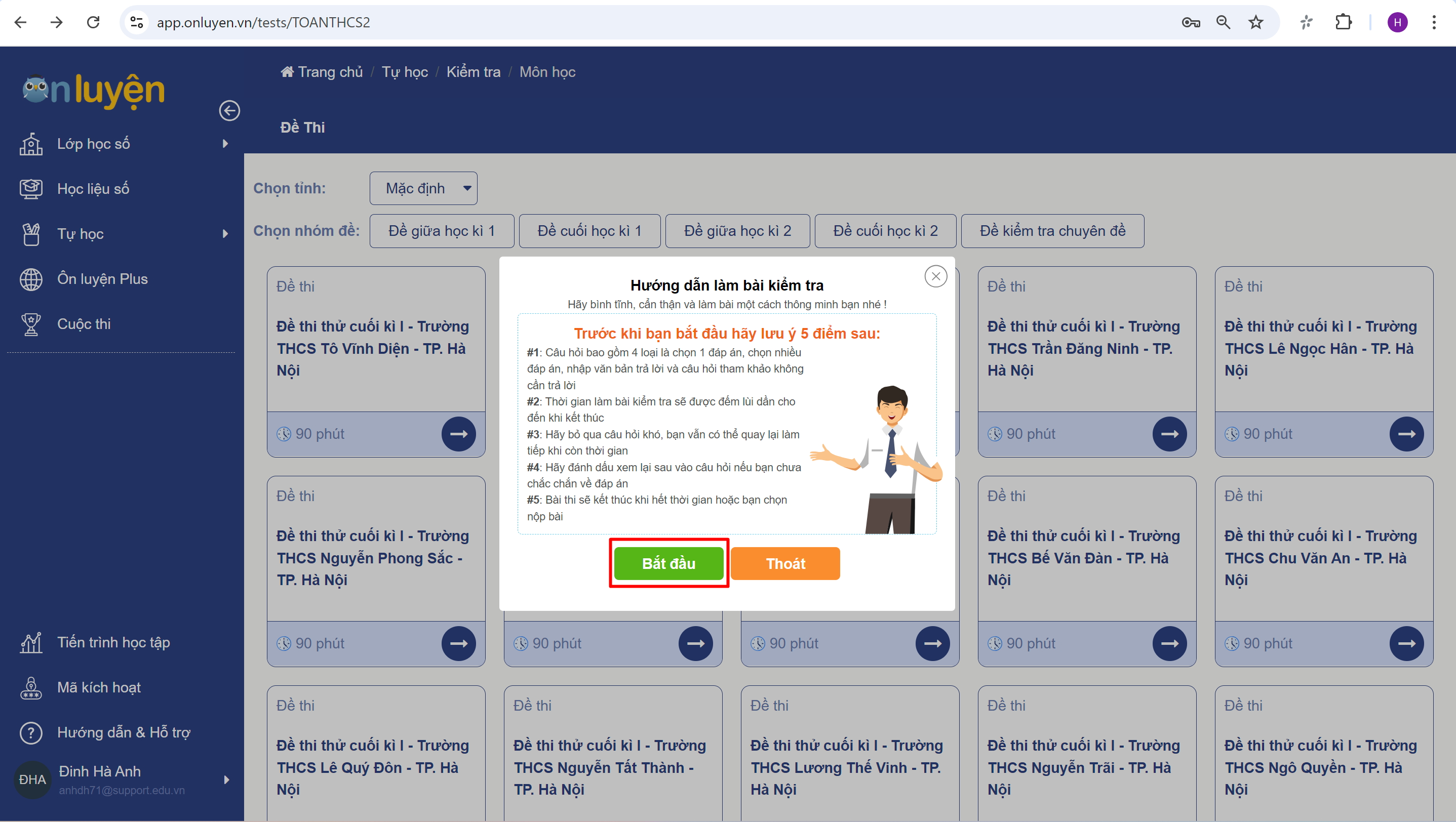The height and width of the screenshot is (822, 1456).
Task: Reload the page
Action: point(93,22)
